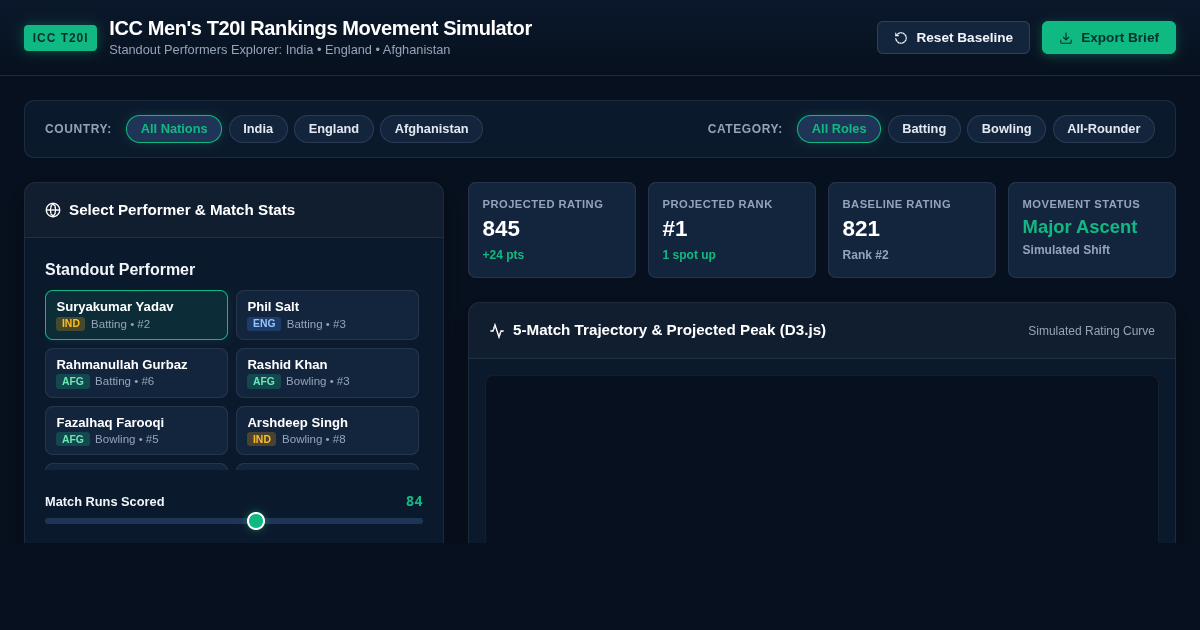Click the Major Ascent status text

pos(1079,227)
